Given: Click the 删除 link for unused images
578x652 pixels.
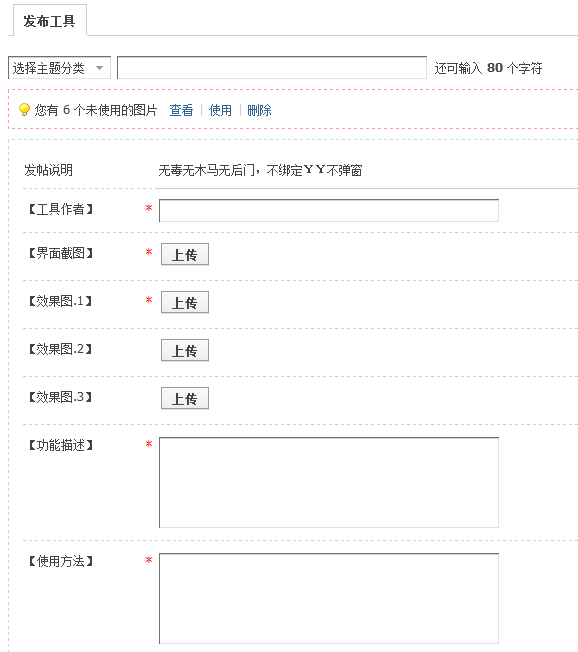Looking at the screenshot, I should coord(259,110).
